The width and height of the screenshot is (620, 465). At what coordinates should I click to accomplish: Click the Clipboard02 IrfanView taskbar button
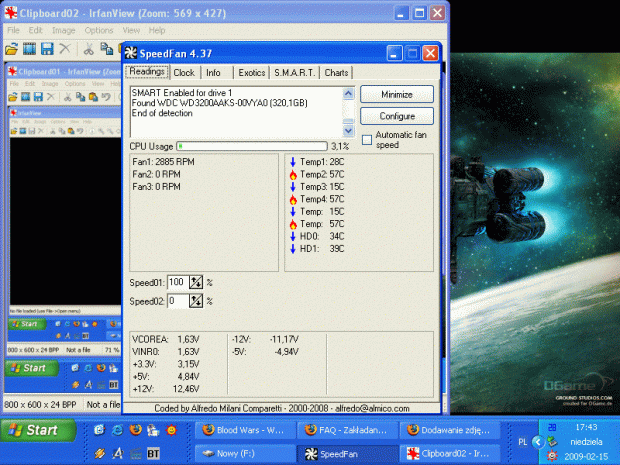[450, 454]
